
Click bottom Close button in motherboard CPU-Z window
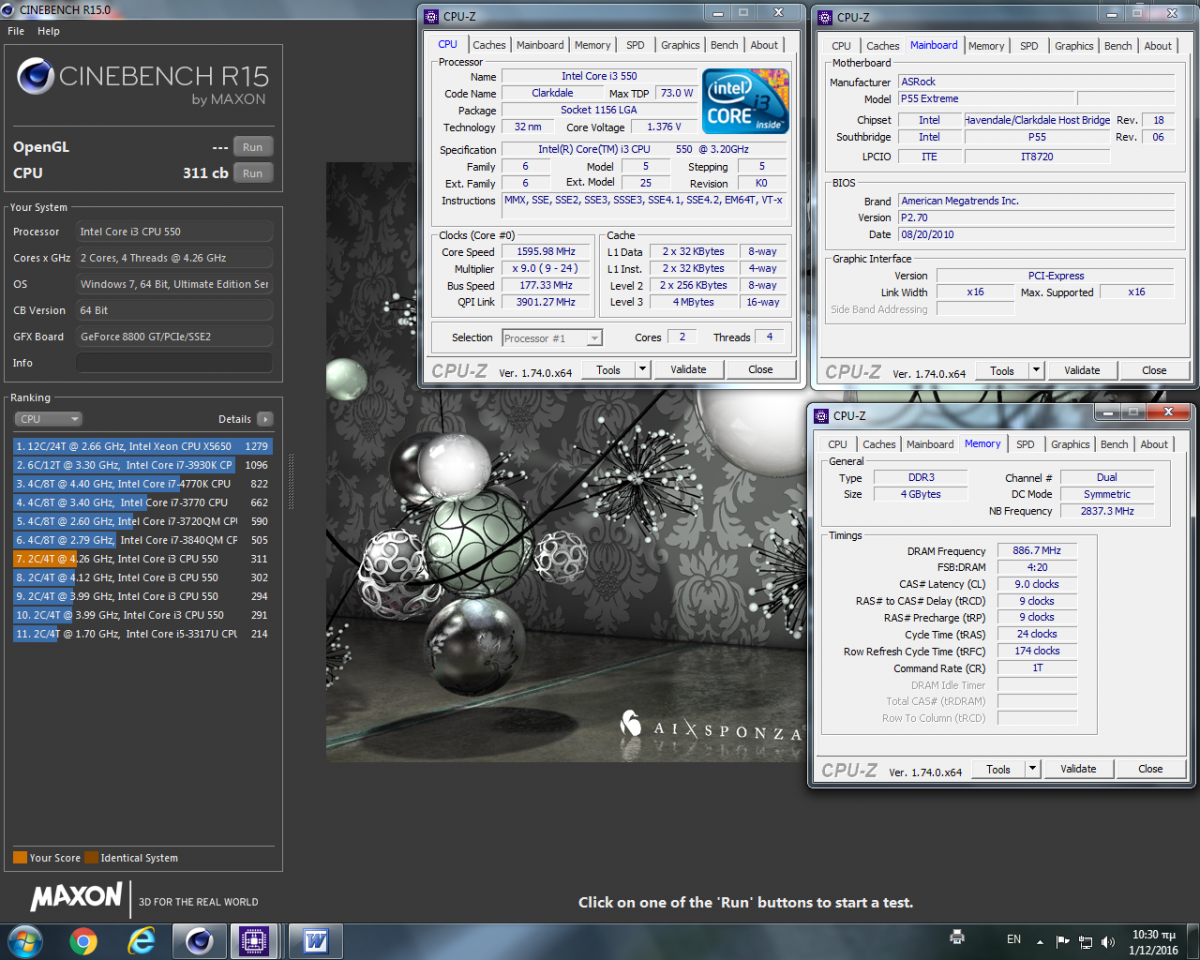1154,371
